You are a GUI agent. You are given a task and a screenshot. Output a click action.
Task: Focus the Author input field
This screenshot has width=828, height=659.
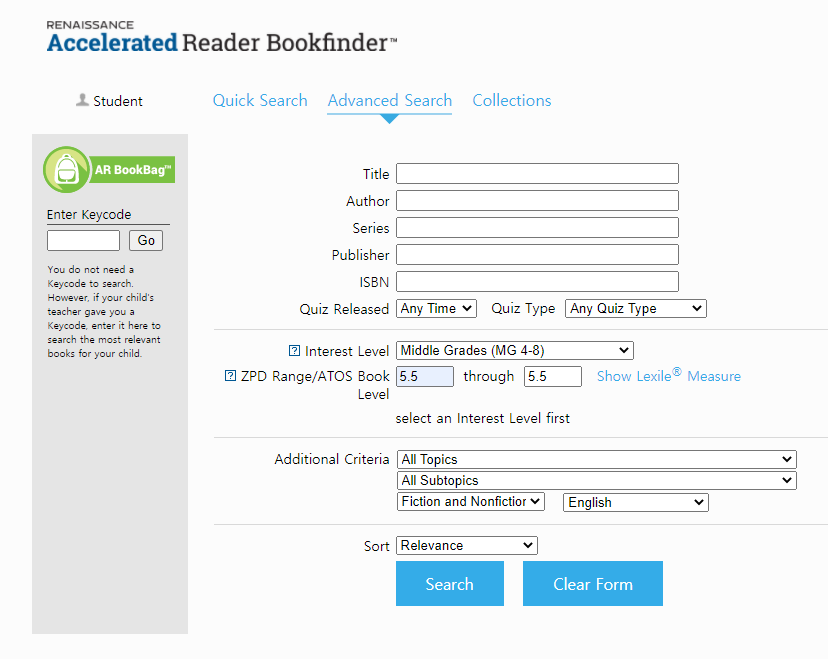[x=537, y=201]
